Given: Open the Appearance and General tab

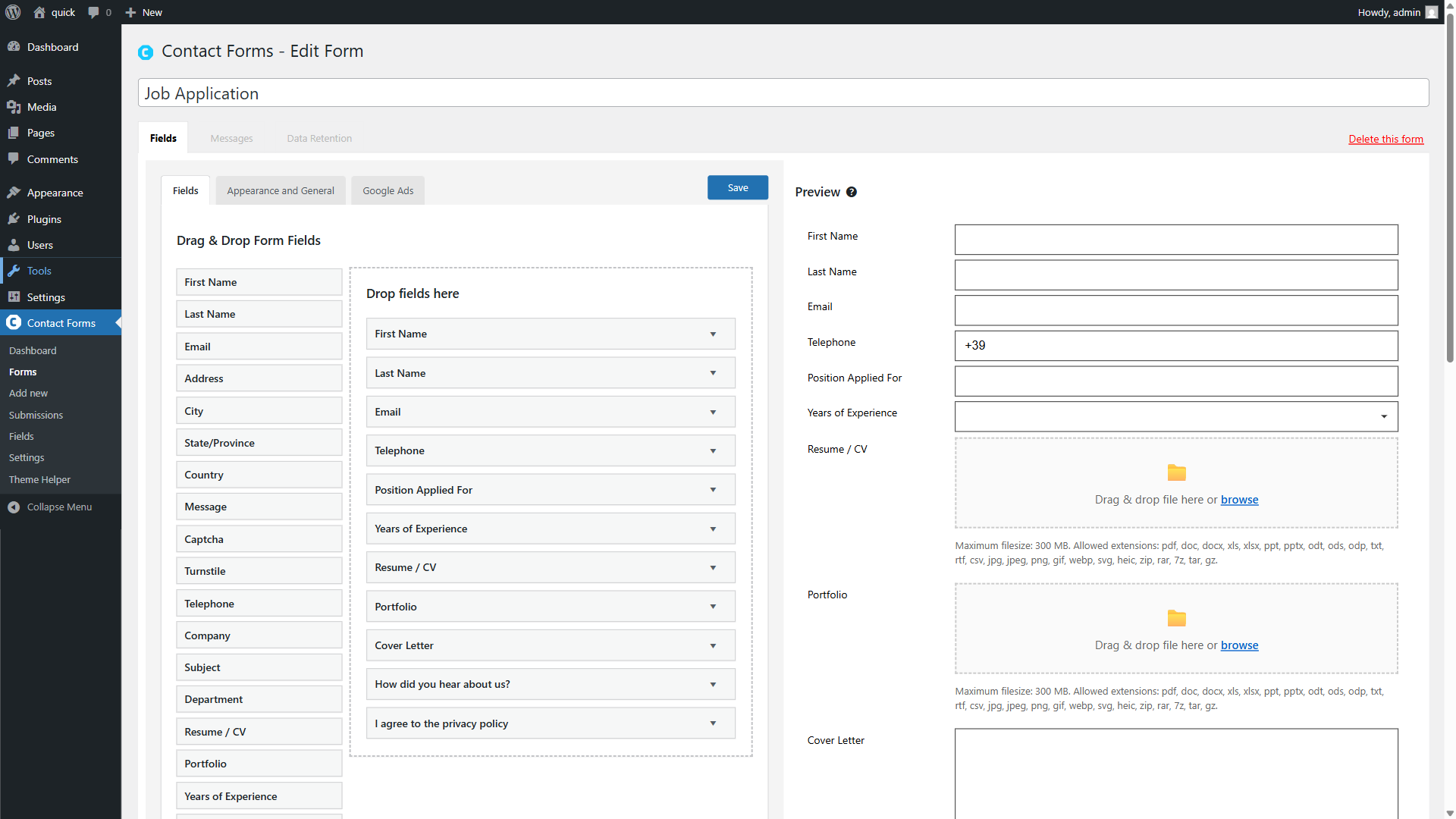Looking at the screenshot, I should (x=280, y=191).
